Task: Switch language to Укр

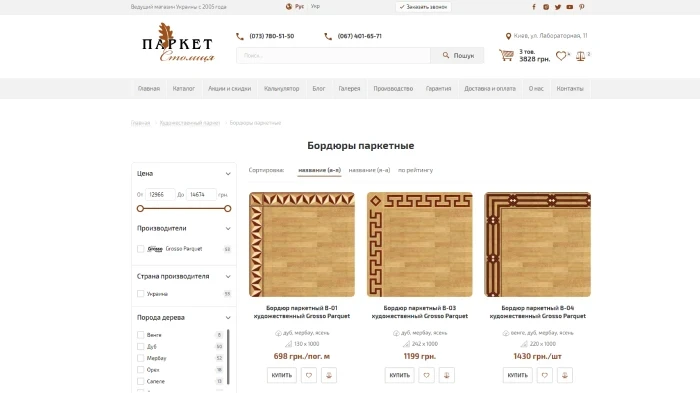Action: pos(315,6)
